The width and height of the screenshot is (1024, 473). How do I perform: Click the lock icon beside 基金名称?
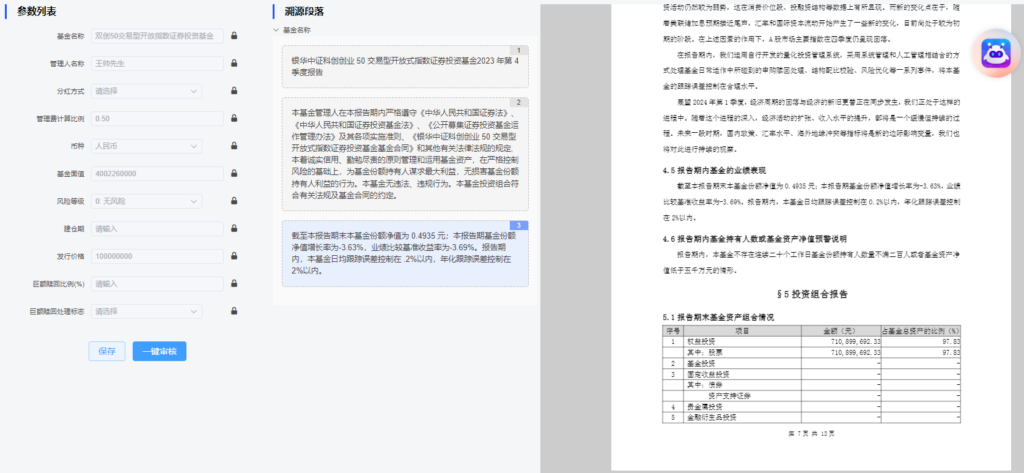pyautogui.click(x=234, y=36)
